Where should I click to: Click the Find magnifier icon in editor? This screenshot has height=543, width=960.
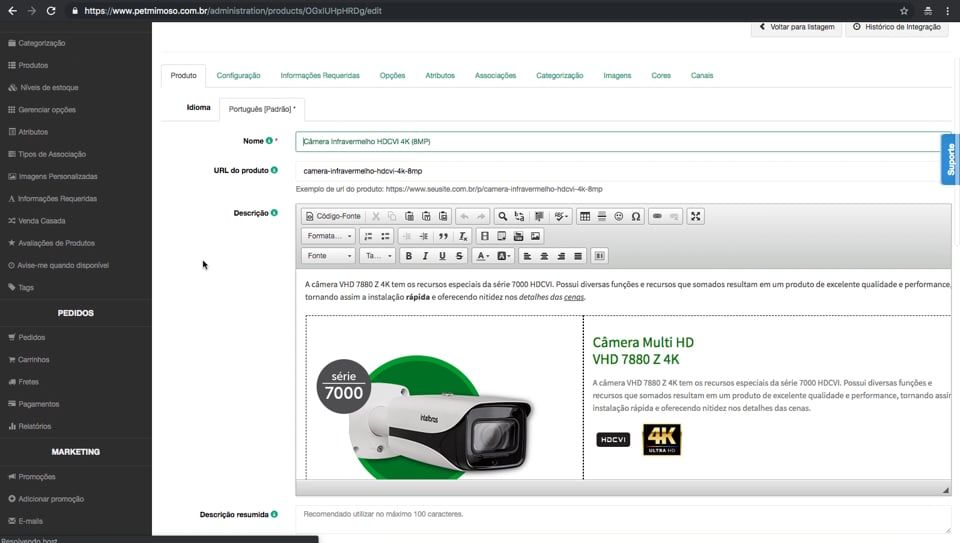502,216
